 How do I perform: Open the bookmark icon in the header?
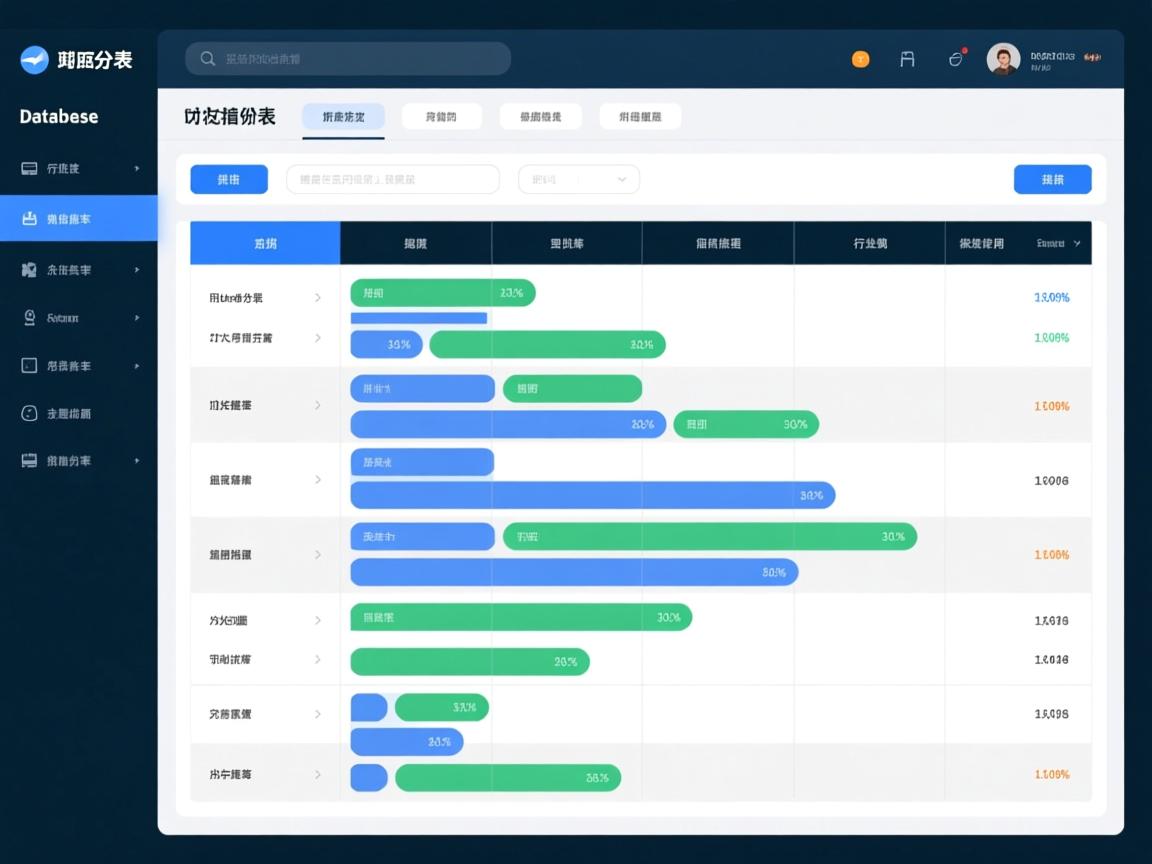coord(907,59)
